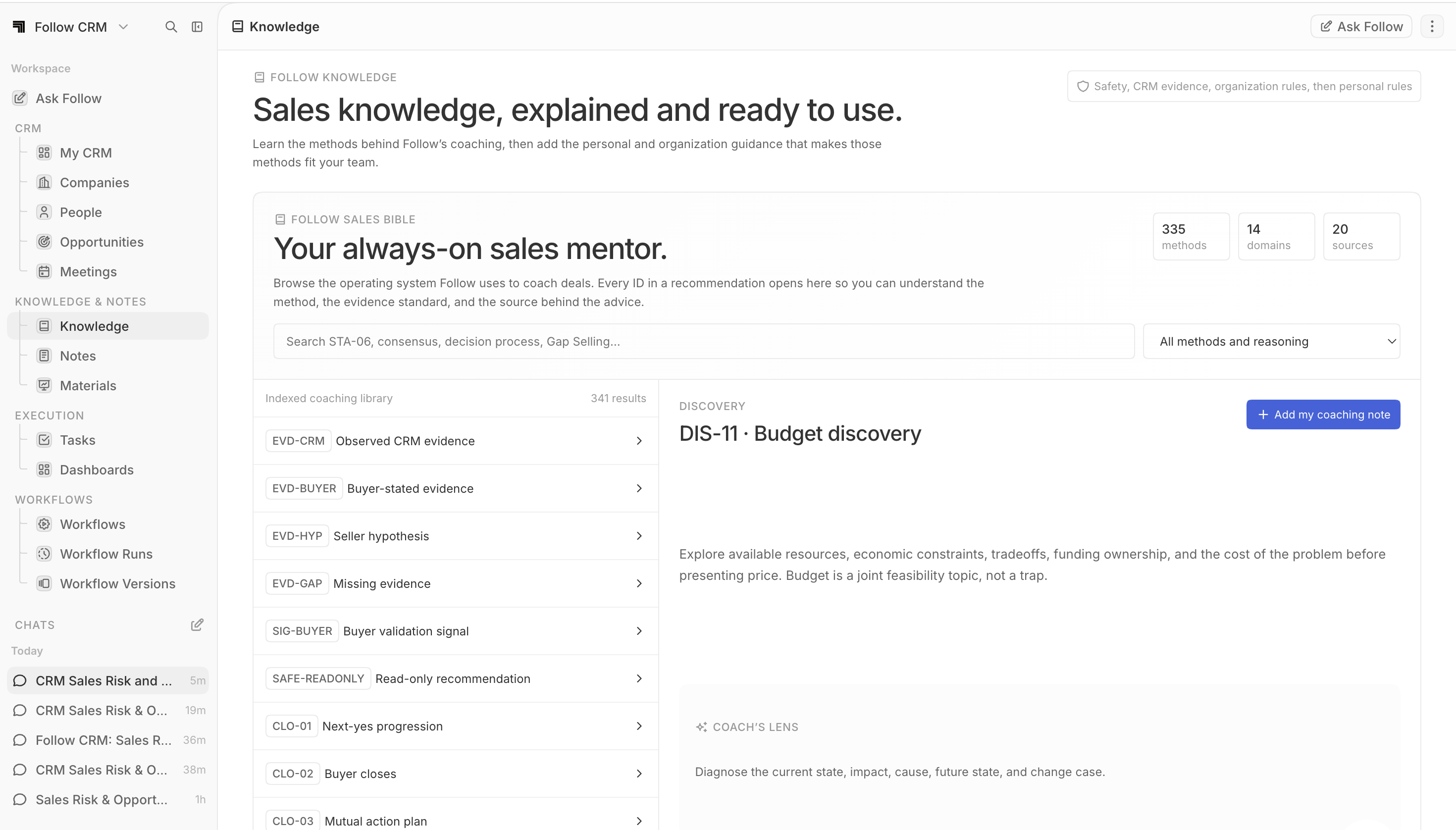Open CLO-01 Next-yes progression chevron
Image resolution: width=1456 pixels, height=830 pixels.
click(x=639, y=726)
